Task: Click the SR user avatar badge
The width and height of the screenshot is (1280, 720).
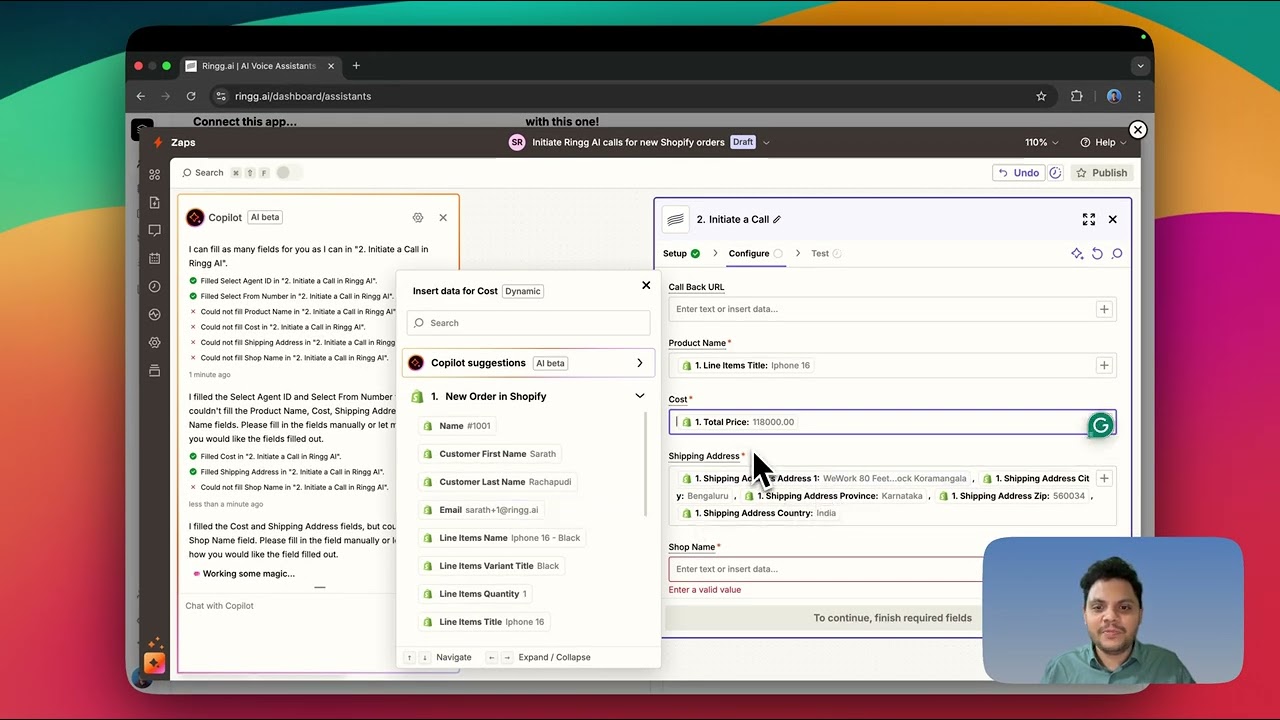Action: [x=517, y=142]
